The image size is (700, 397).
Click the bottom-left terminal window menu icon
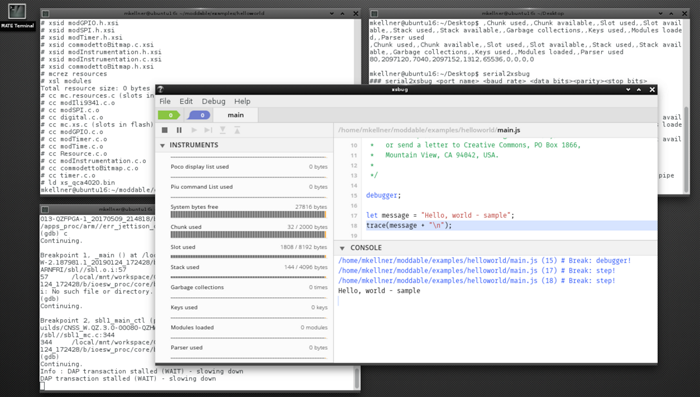click(x=45, y=209)
